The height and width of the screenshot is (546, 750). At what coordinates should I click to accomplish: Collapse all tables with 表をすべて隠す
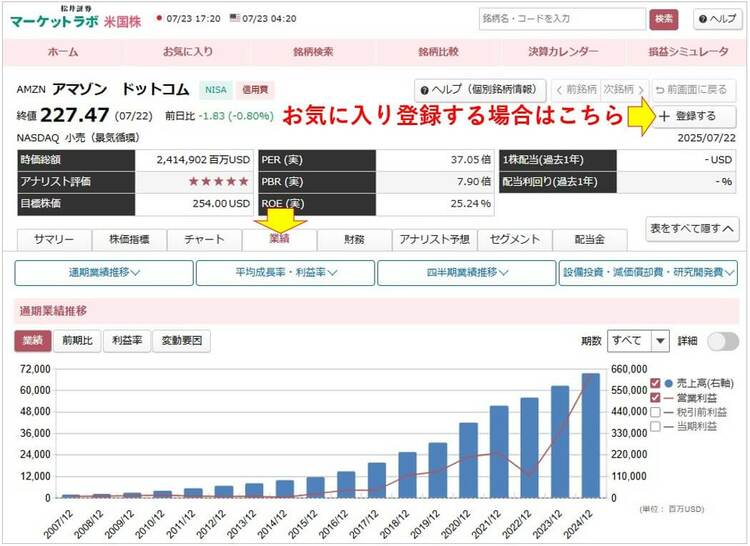(x=692, y=229)
